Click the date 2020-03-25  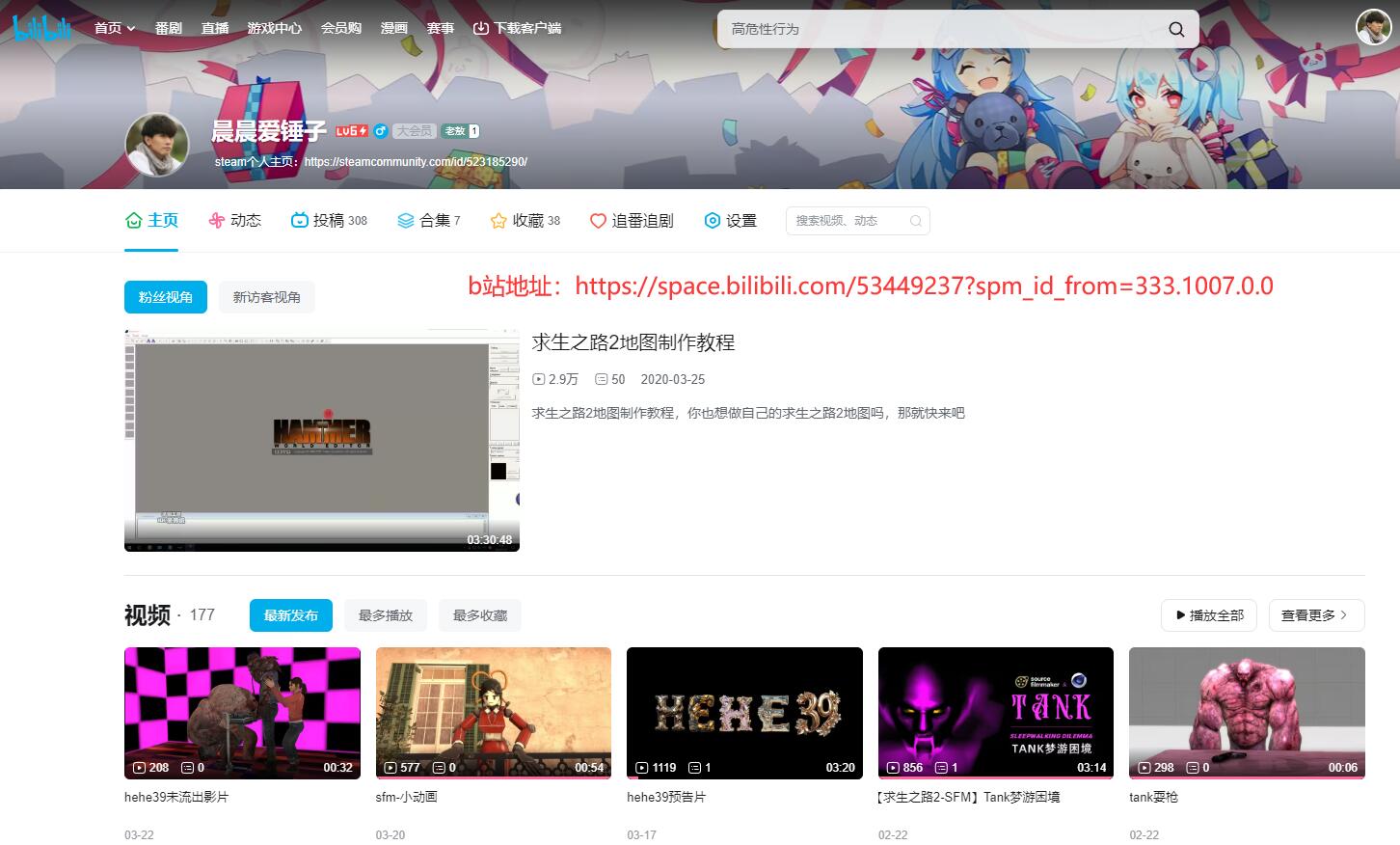tap(673, 380)
